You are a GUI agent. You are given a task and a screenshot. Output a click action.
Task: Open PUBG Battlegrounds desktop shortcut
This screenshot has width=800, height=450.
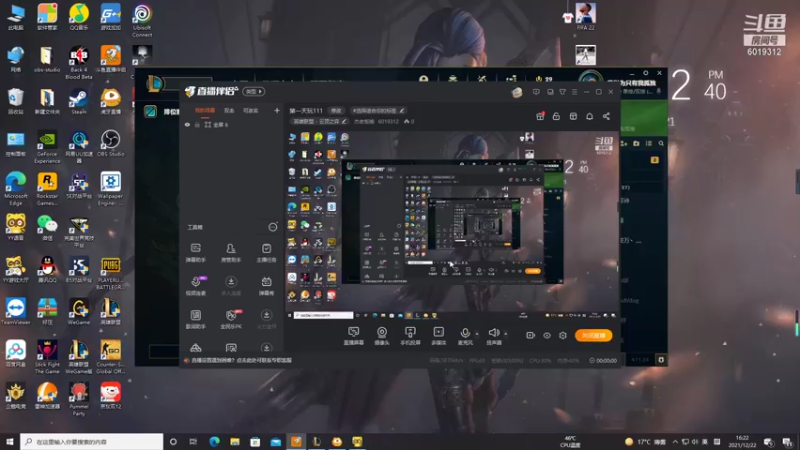110,273
